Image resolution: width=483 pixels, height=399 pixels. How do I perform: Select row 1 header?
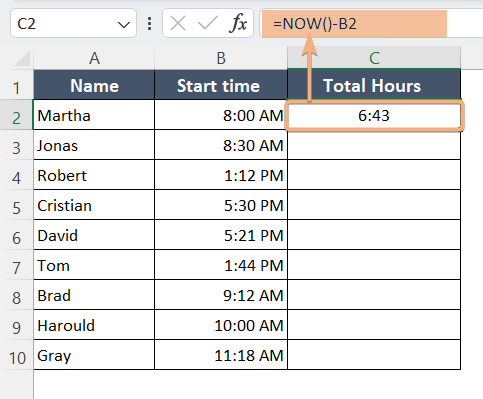tap(17, 85)
